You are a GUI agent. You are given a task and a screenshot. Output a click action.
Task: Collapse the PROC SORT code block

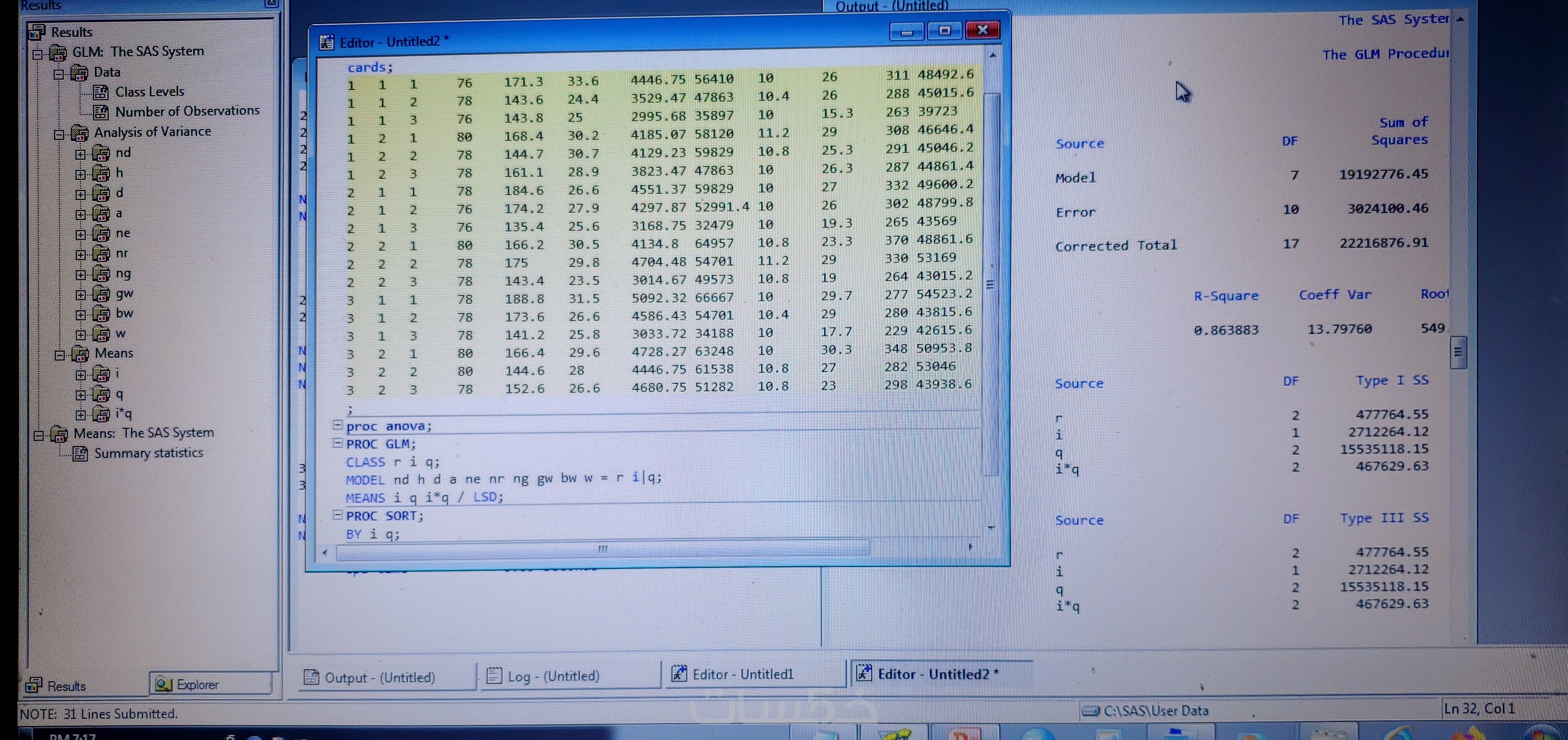(x=337, y=515)
